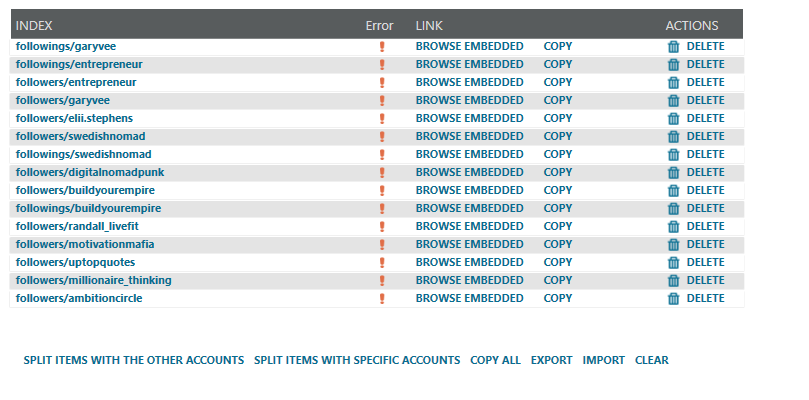Select Delete text for followers/digitalnomadpunk row
This screenshot has height=400, width=809.
point(705,172)
